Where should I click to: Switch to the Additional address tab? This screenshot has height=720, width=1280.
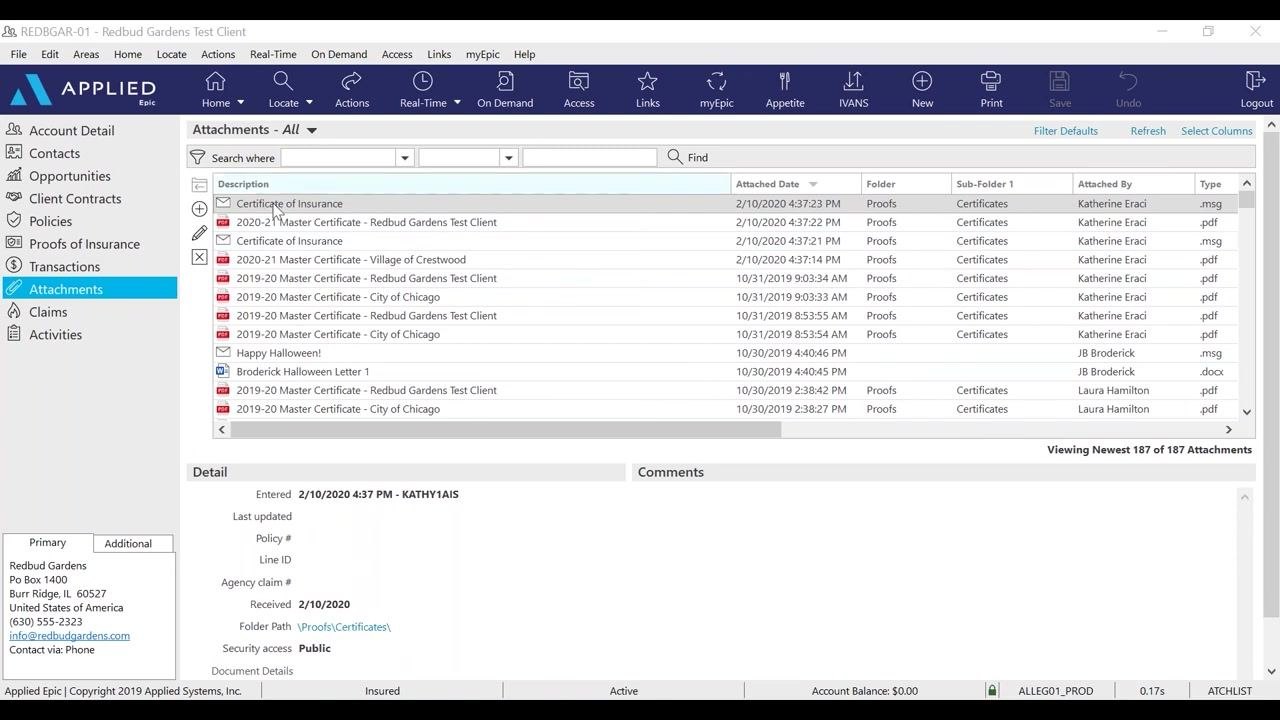click(x=128, y=544)
